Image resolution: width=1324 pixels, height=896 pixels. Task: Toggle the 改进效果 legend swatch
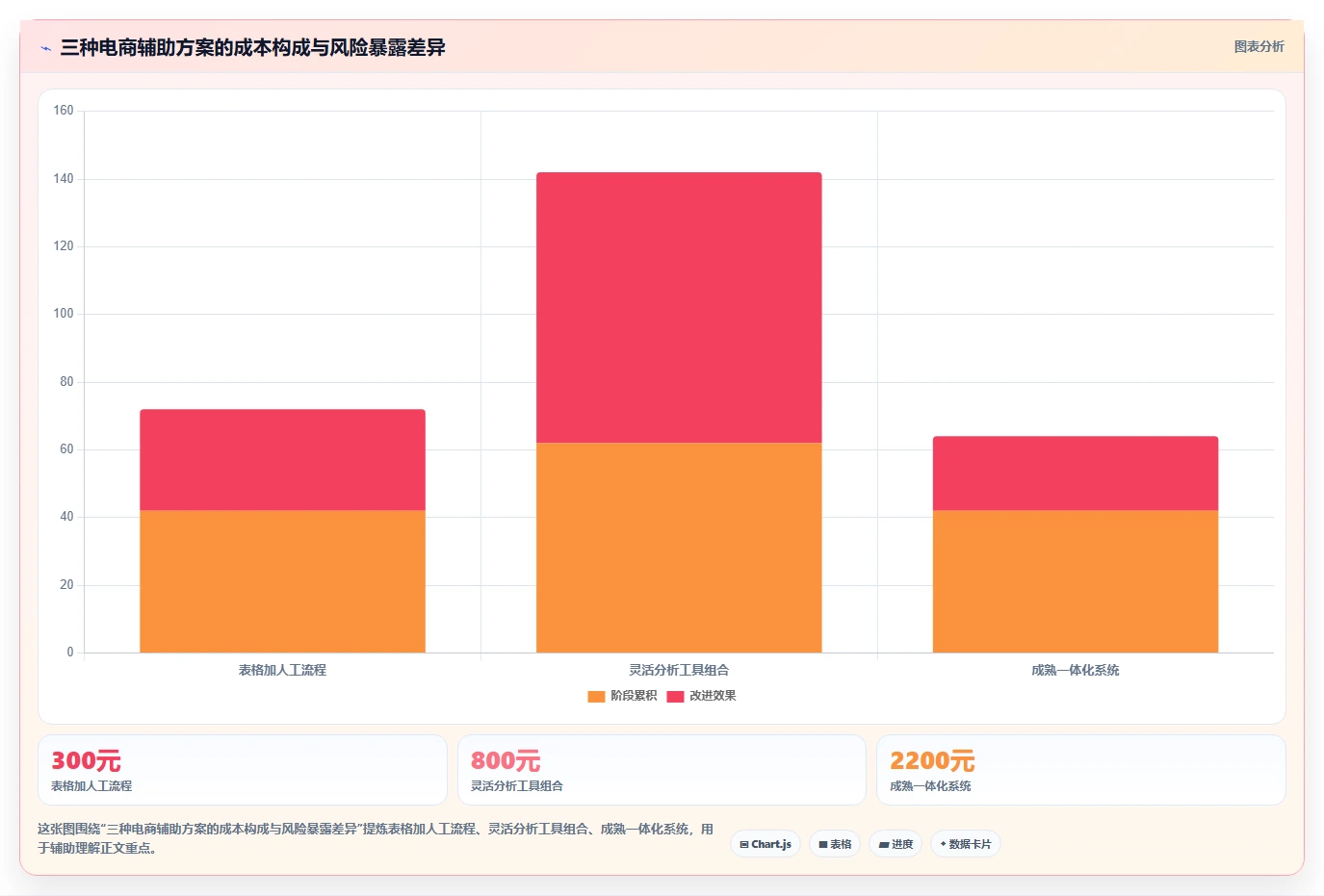coord(675,696)
